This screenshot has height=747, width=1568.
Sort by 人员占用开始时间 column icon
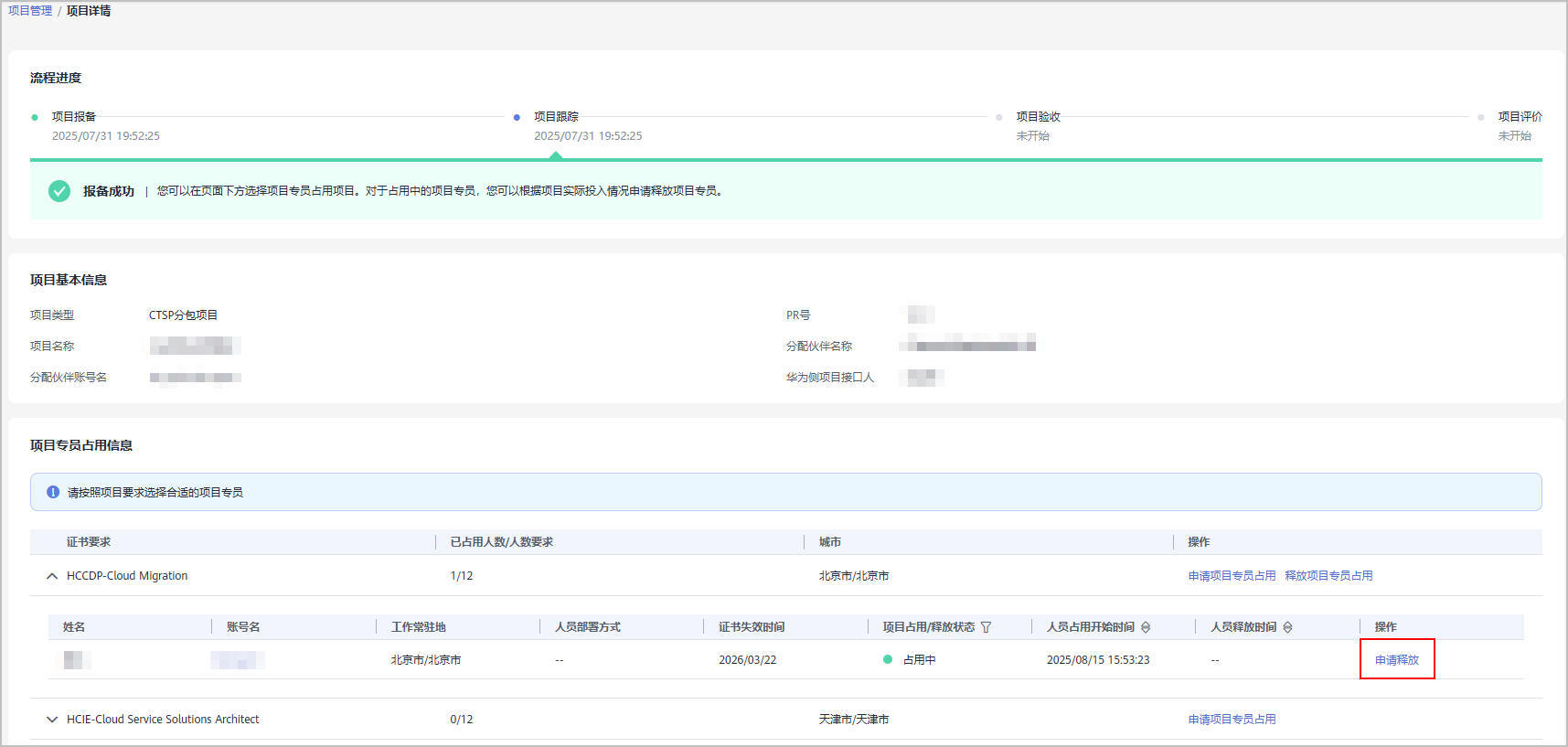pos(1146,627)
